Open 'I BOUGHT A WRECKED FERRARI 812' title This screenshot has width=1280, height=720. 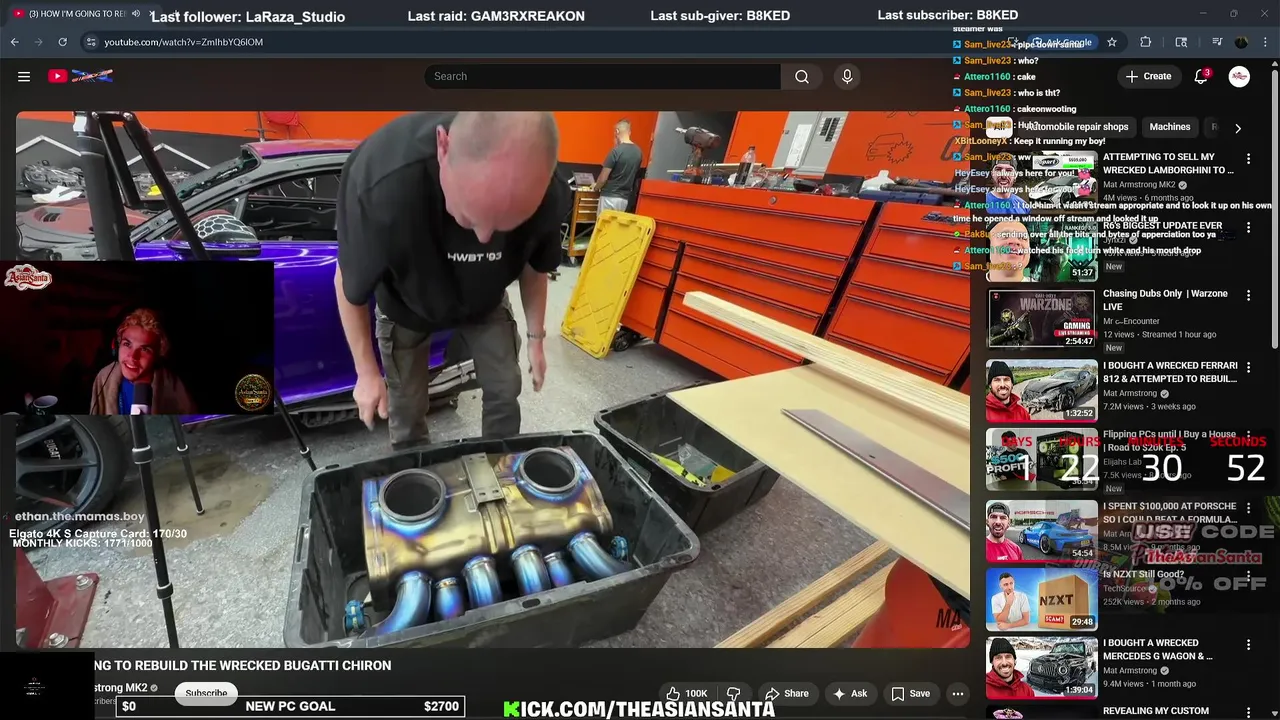coord(1170,372)
